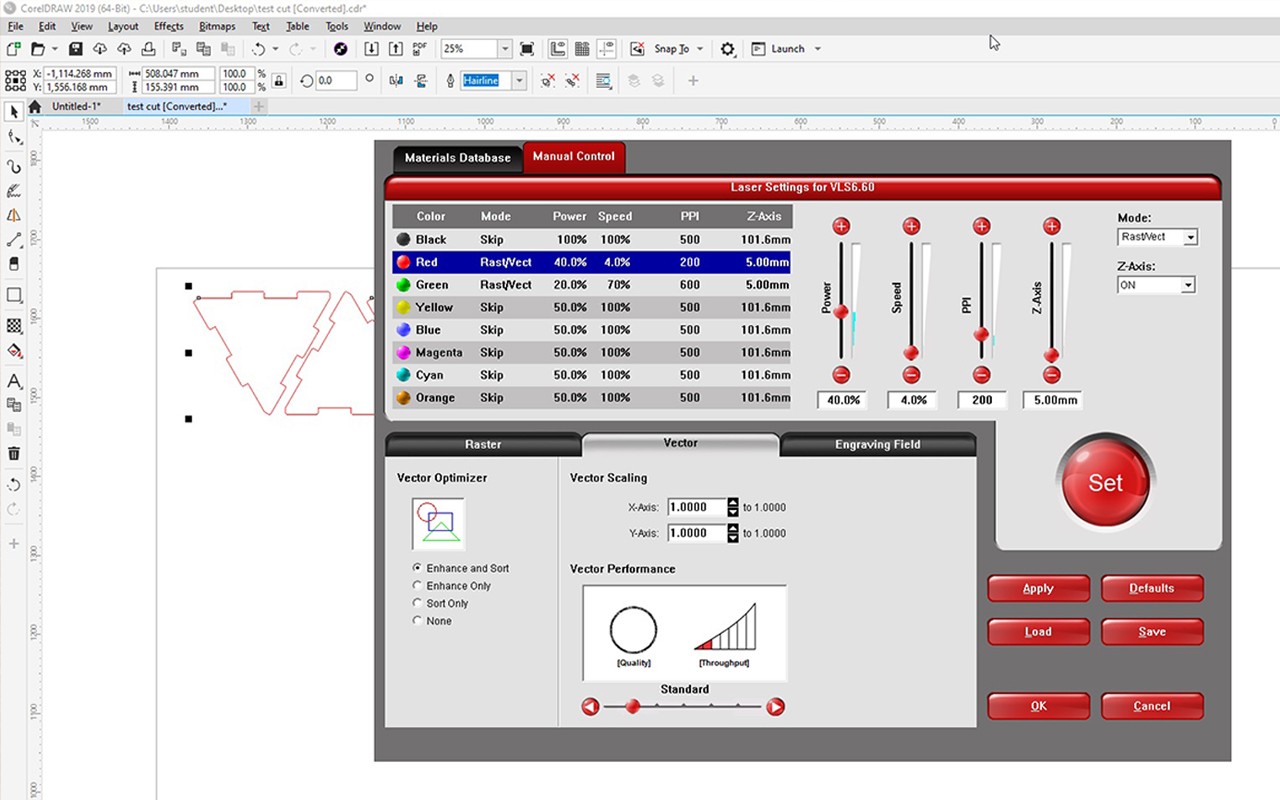Click the Vector Performance slider knob
This screenshot has height=800, width=1280.
[x=632, y=706]
